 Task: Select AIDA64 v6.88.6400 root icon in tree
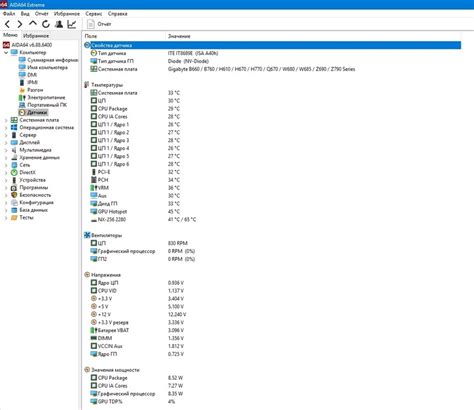[6, 45]
